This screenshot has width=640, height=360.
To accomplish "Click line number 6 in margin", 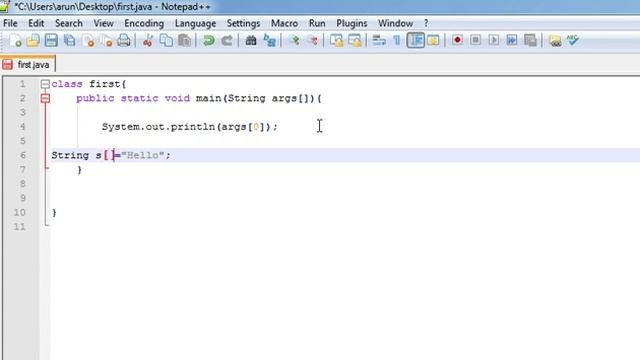I will coord(22,155).
